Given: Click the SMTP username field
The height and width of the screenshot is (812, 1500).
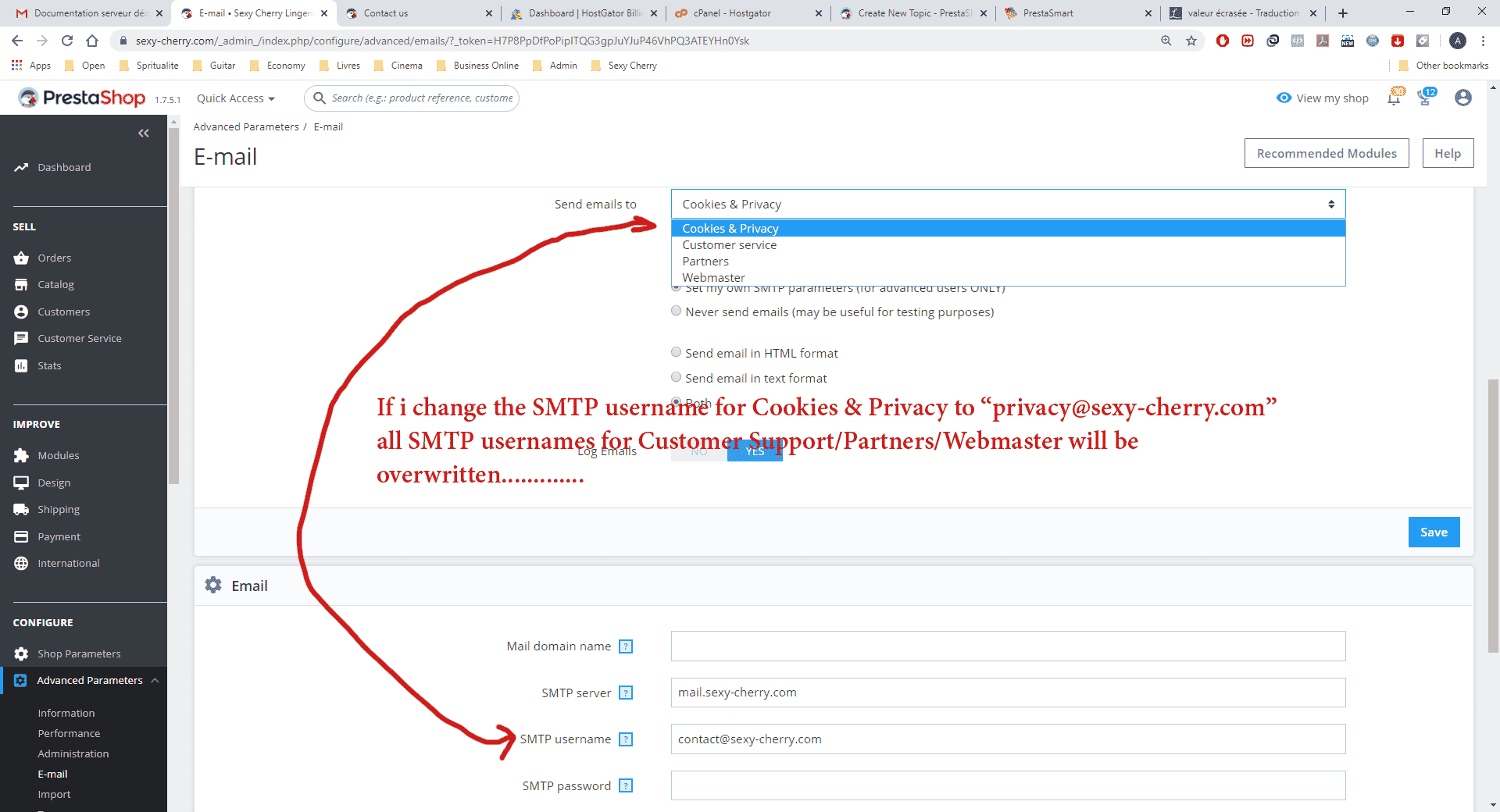Looking at the screenshot, I should (x=1008, y=739).
